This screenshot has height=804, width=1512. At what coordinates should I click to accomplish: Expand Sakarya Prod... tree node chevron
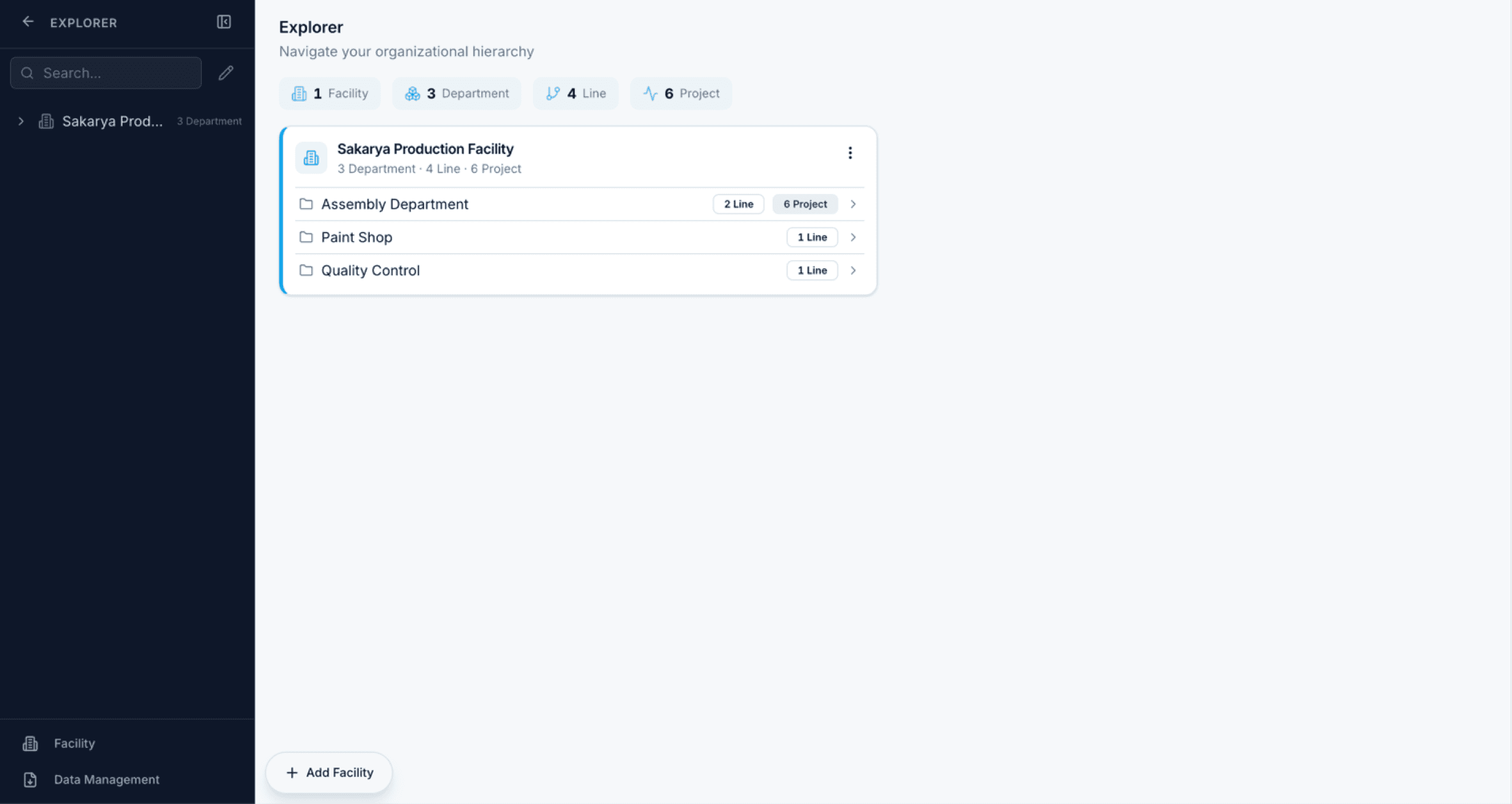pos(21,121)
